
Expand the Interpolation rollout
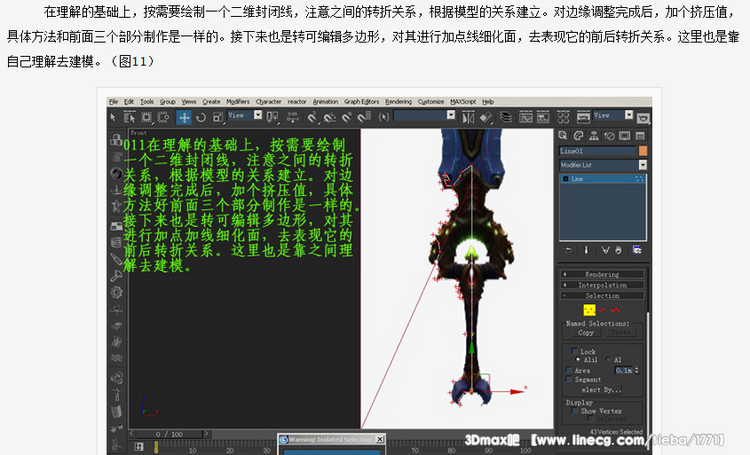[602, 285]
